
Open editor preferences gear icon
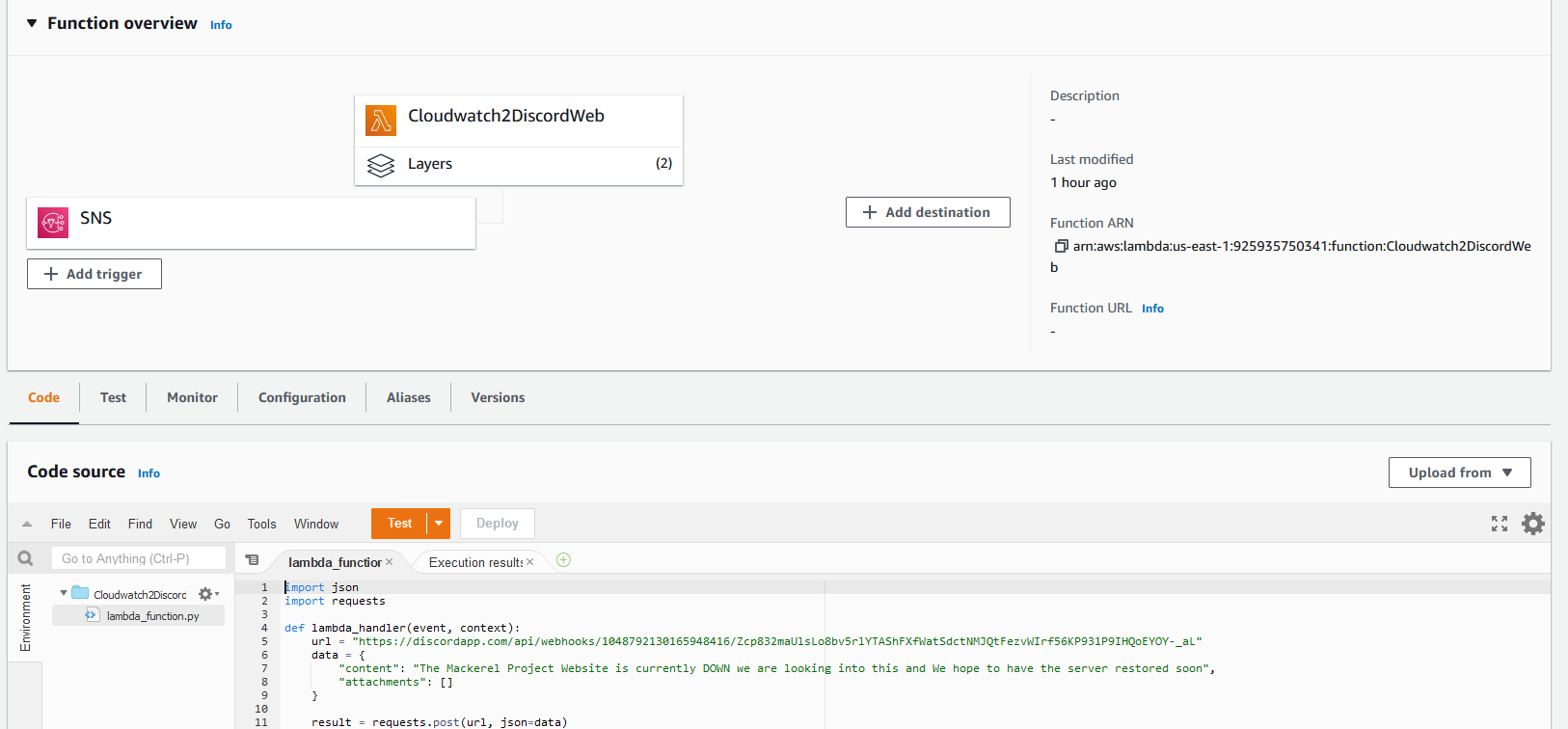pyautogui.click(x=1532, y=524)
